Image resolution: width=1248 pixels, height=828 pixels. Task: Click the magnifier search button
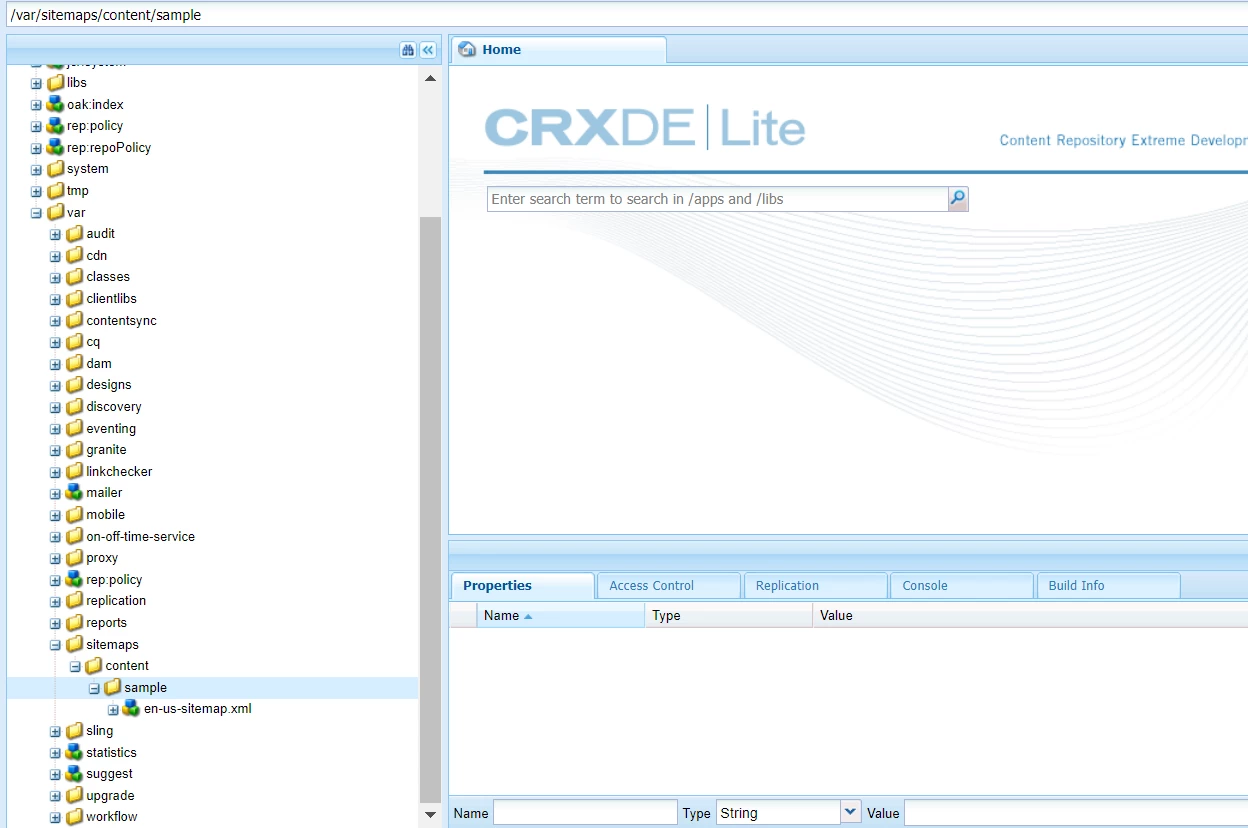pyautogui.click(x=958, y=199)
